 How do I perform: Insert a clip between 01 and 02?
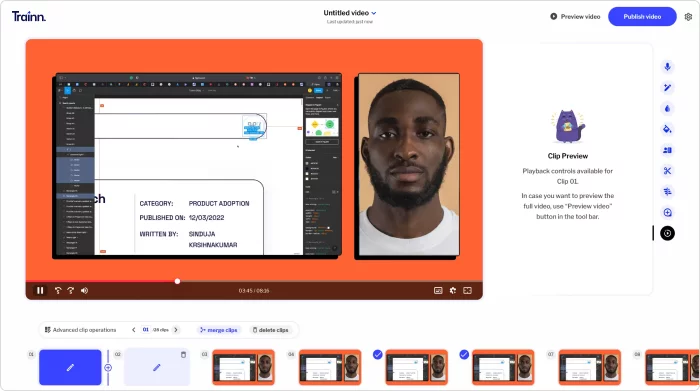108,368
